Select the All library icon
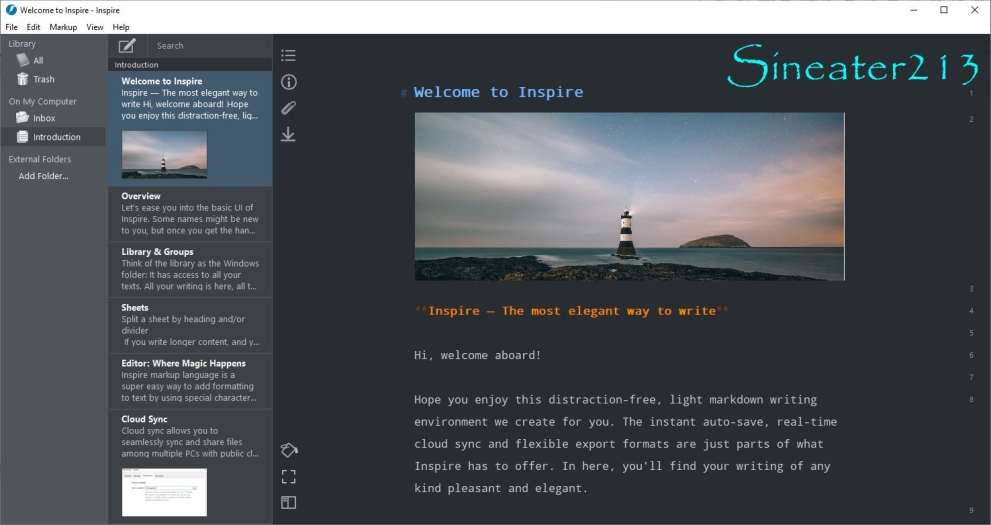Image resolution: width=991 pixels, height=525 pixels. pos(23,60)
